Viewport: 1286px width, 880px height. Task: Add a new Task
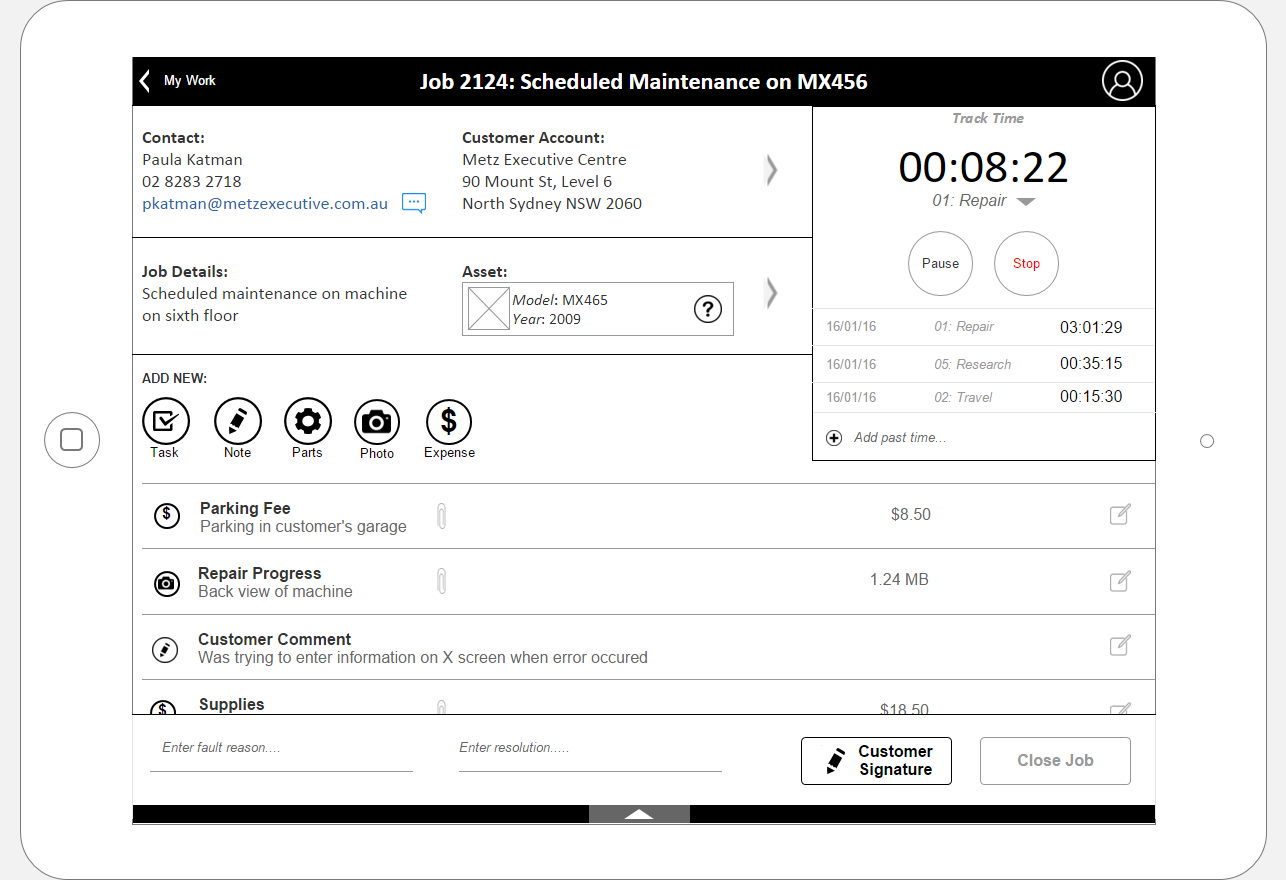coord(165,421)
